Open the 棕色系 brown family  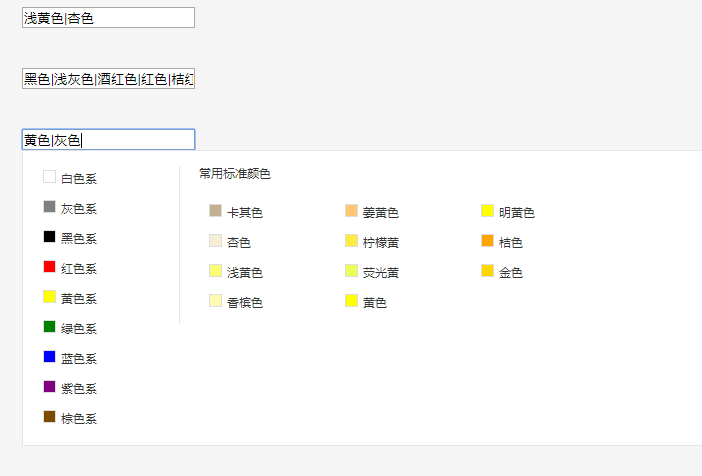[70, 418]
